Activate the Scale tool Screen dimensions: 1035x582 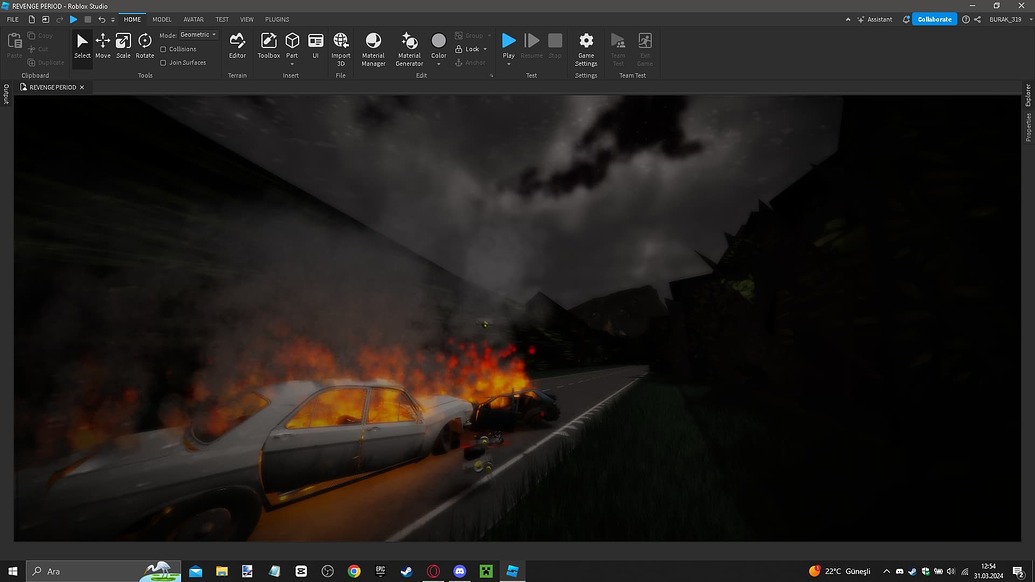tap(123, 42)
